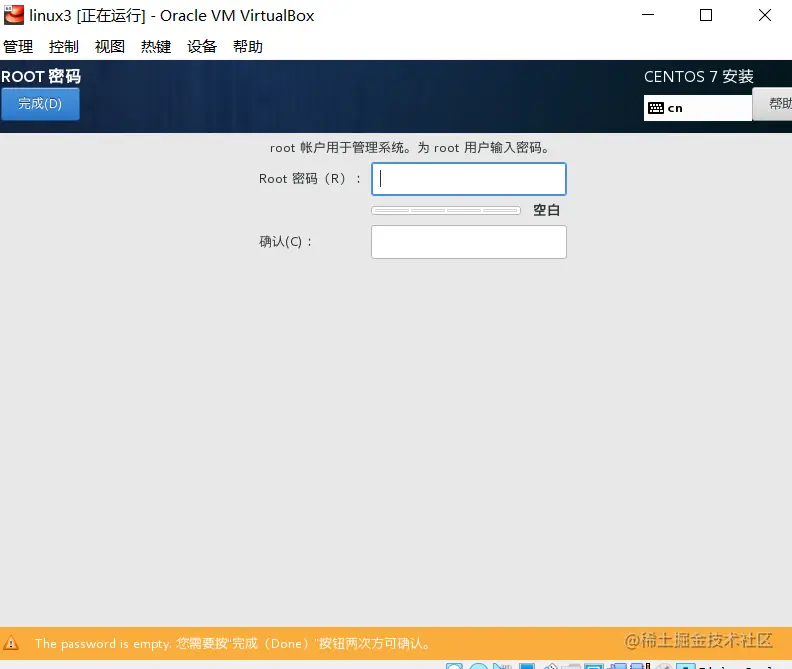This screenshot has height=669, width=792.
Task: Click the warning triangle icon in orange bar
Action: click(x=11, y=643)
